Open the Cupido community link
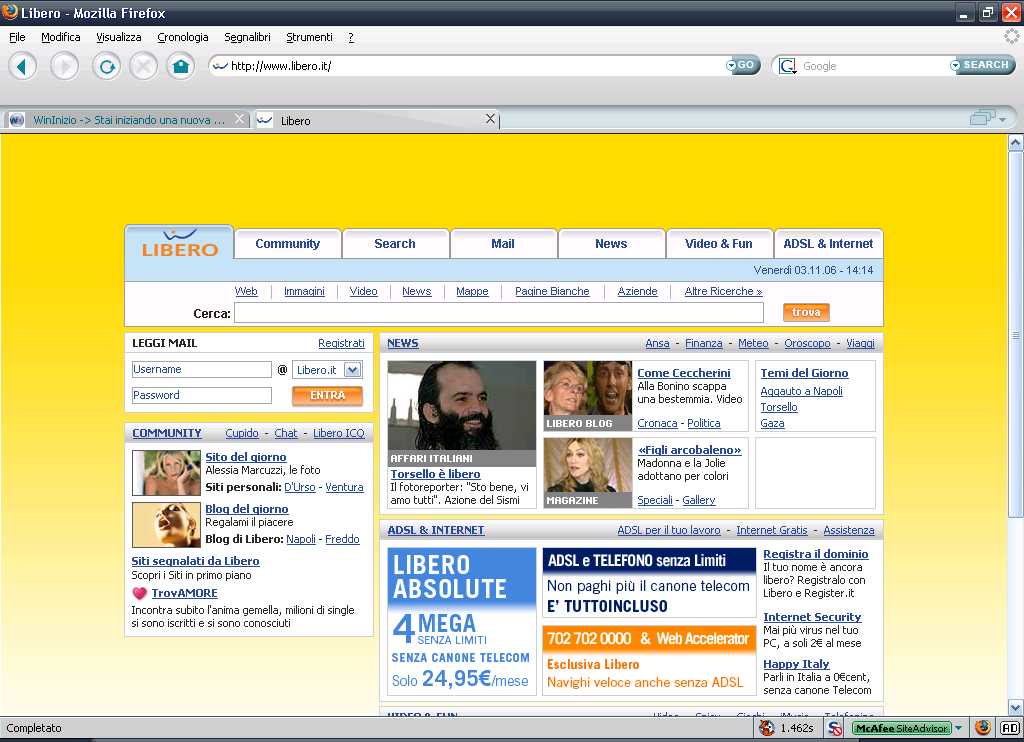Viewport: 1024px width, 742px height. click(x=242, y=433)
